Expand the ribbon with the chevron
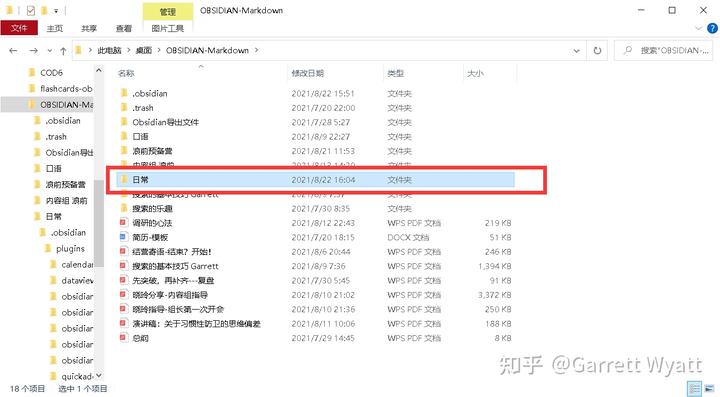This screenshot has height=397, width=720. point(698,28)
